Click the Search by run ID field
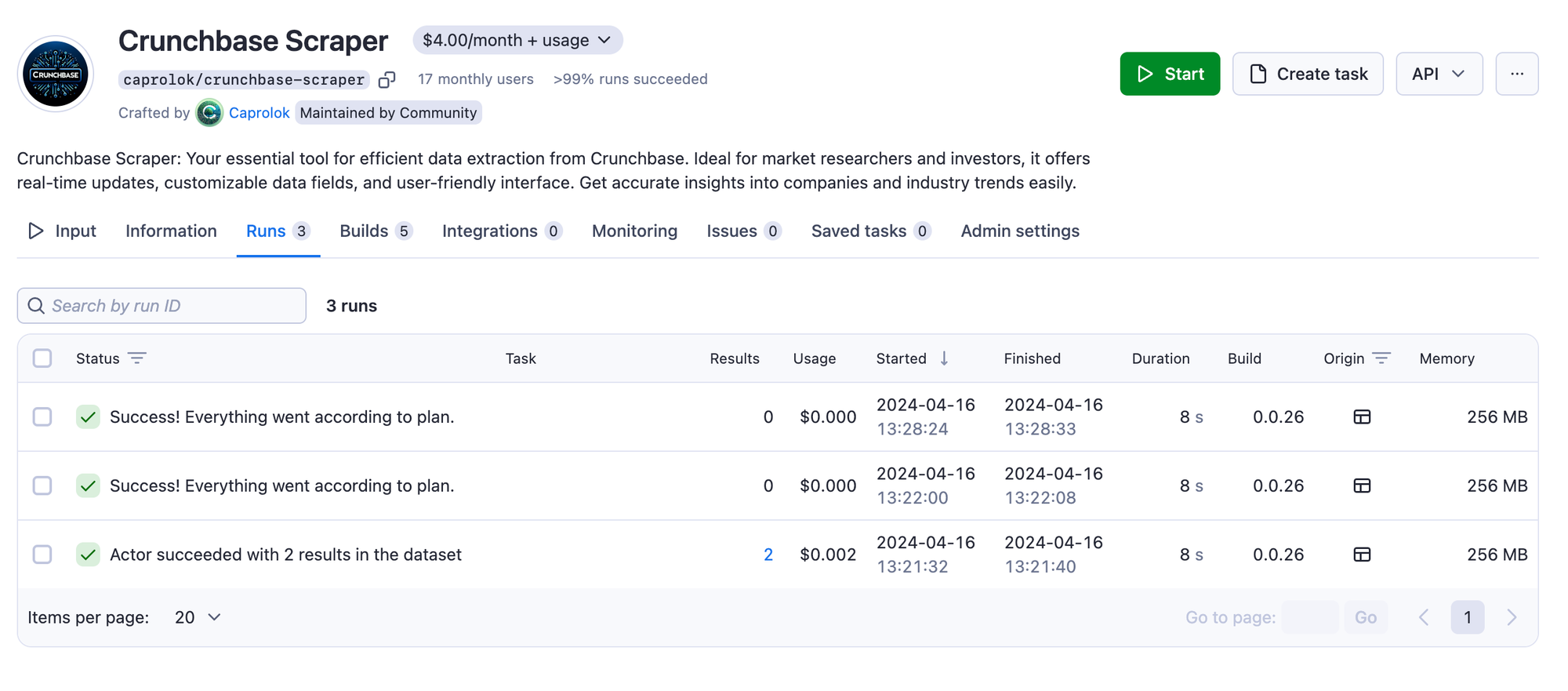The height and width of the screenshot is (691, 1568). point(162,306)
